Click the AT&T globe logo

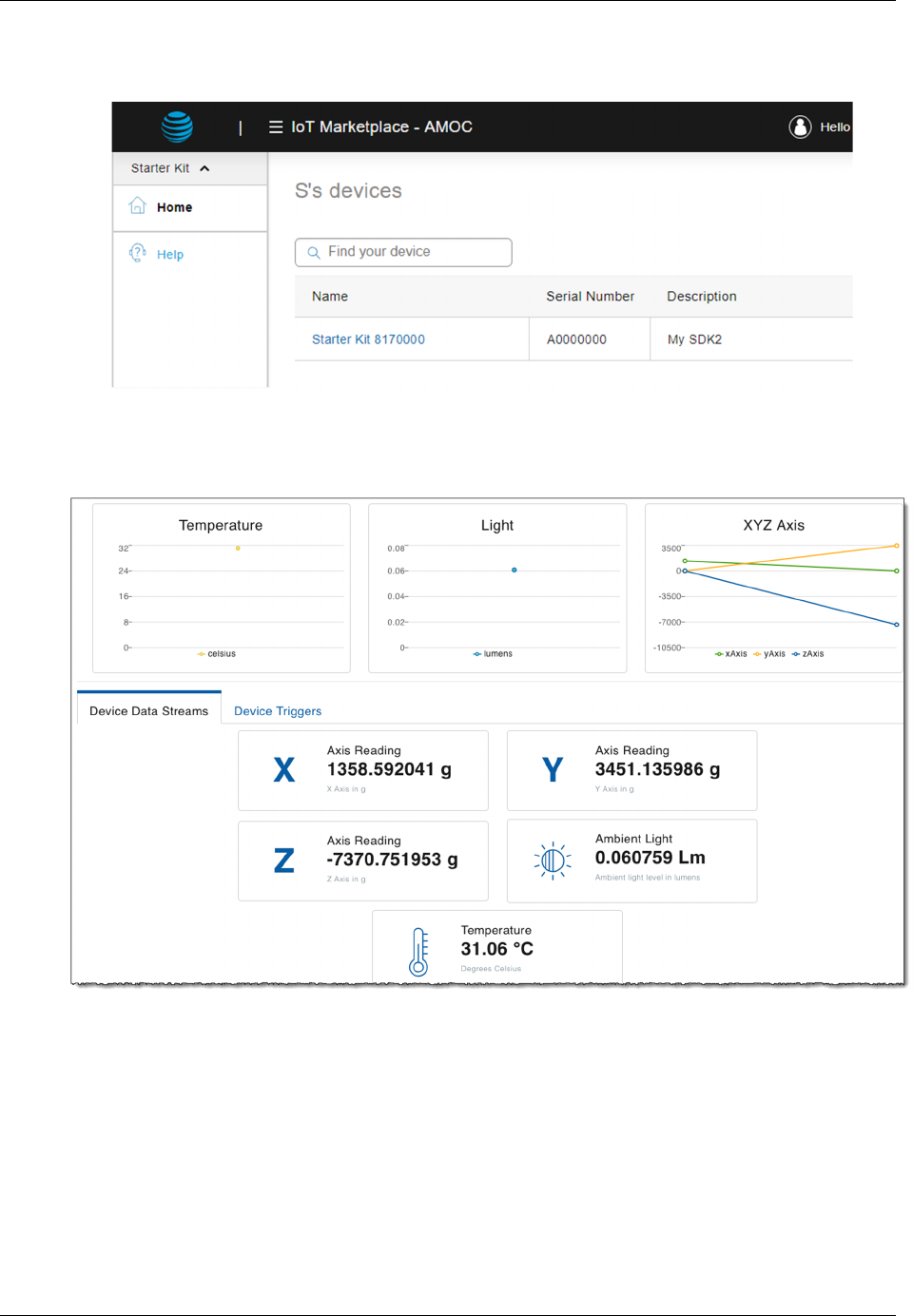click(x=177, y=126)
